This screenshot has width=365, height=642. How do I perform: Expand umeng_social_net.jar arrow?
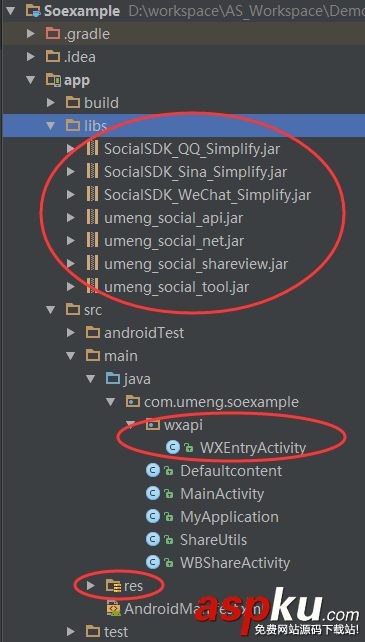pos(71,241)
